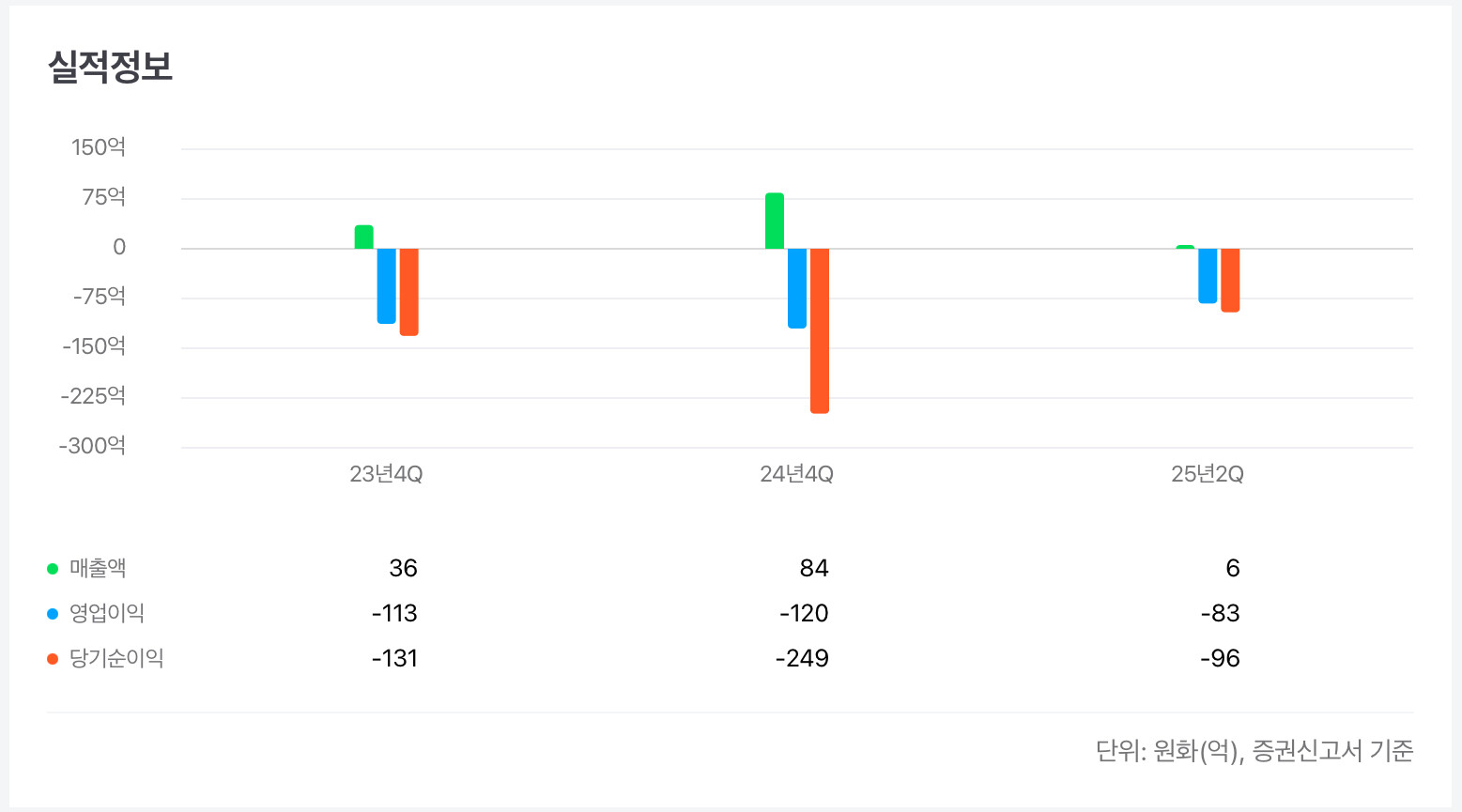This screenshot has height=812, width=1462.
Task: Click the blue 영업이익 legend dot
Action: [53, 614]
